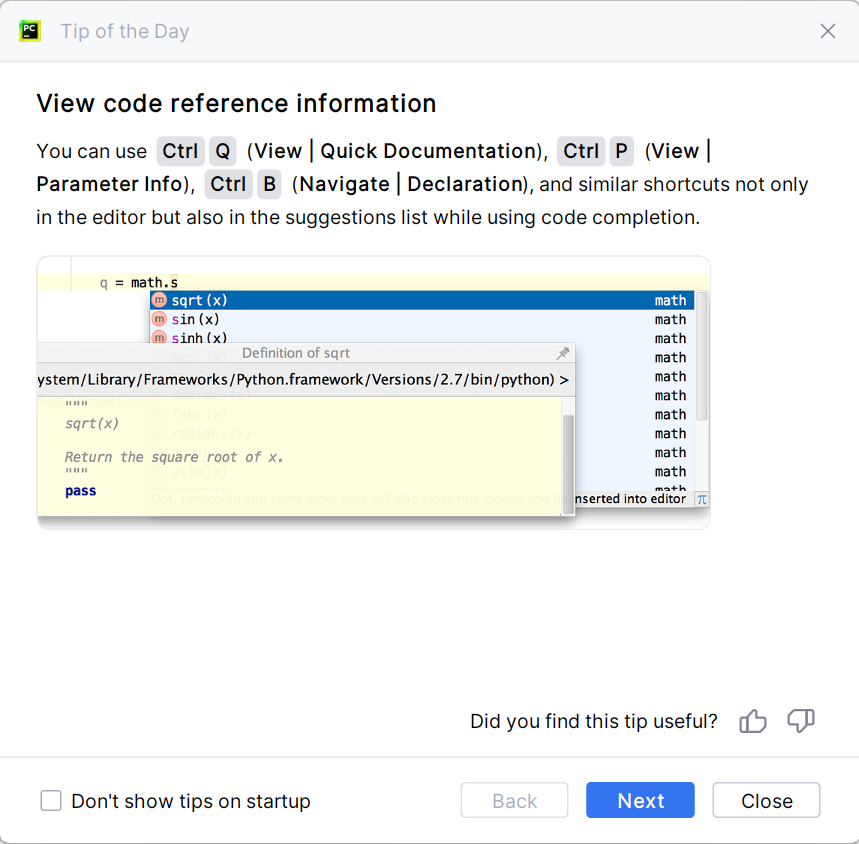The height and width of the screenshot is (844, 859).
Task: Dismiss the Tip of the Day dialog with X
Action: click(828, 31)
